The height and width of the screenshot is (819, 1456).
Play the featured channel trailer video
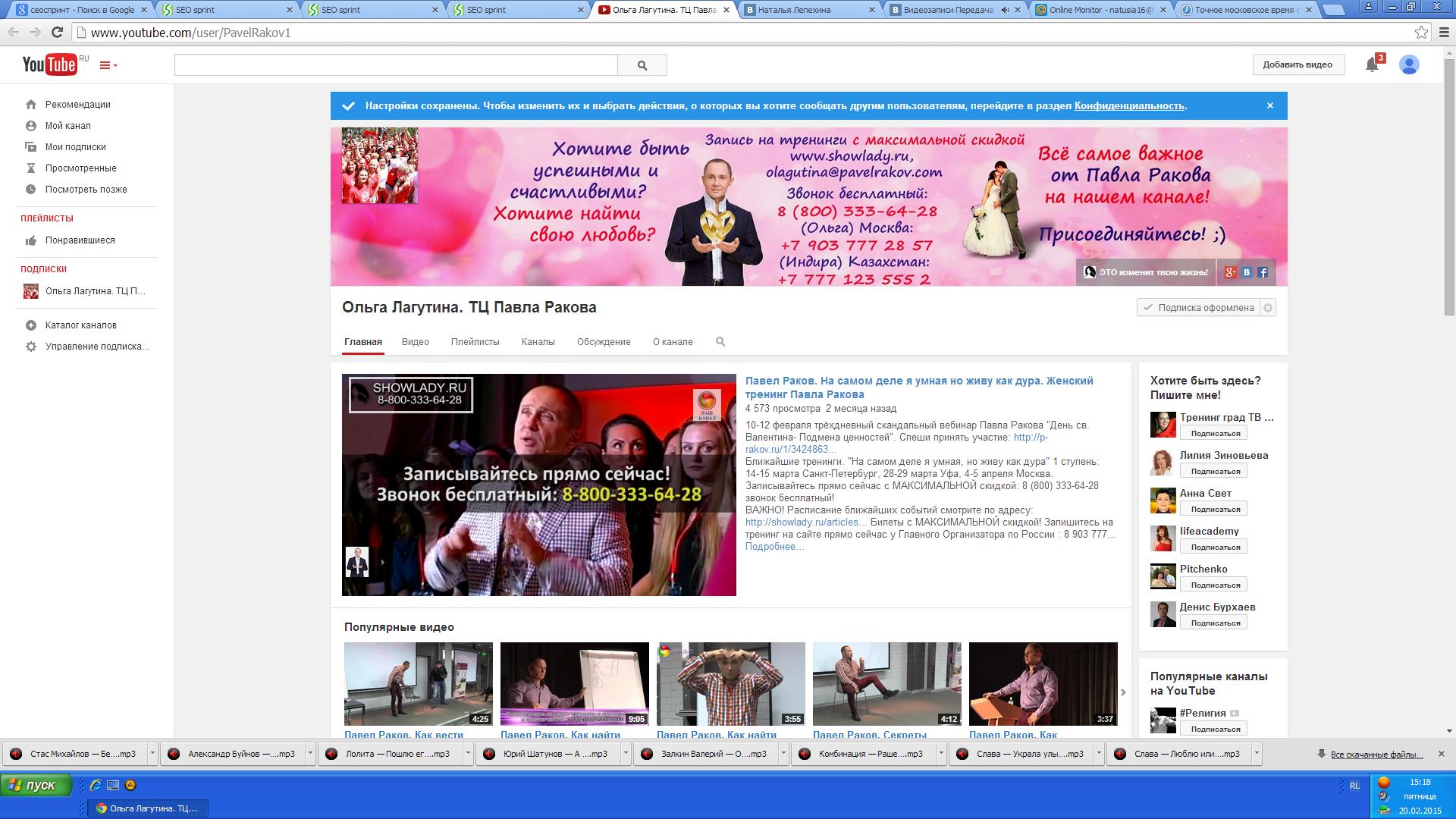pyautogui.click(x=539, y=485)
